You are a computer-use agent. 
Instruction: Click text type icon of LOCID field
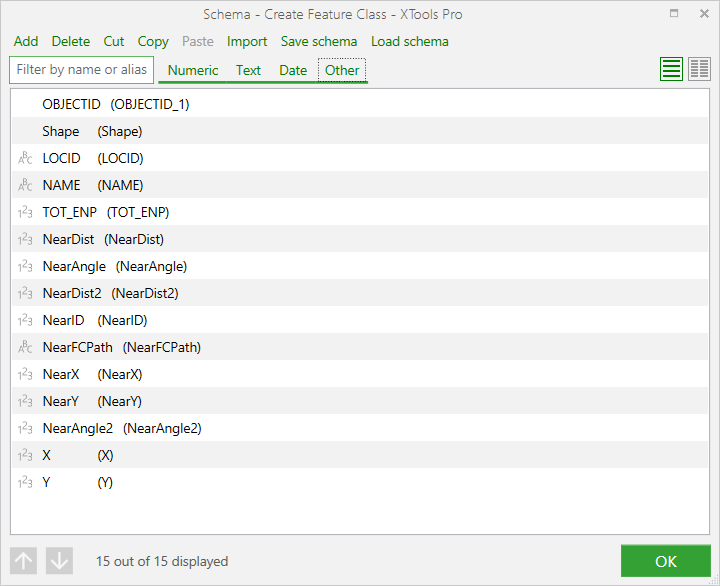(x=25, y=158)
